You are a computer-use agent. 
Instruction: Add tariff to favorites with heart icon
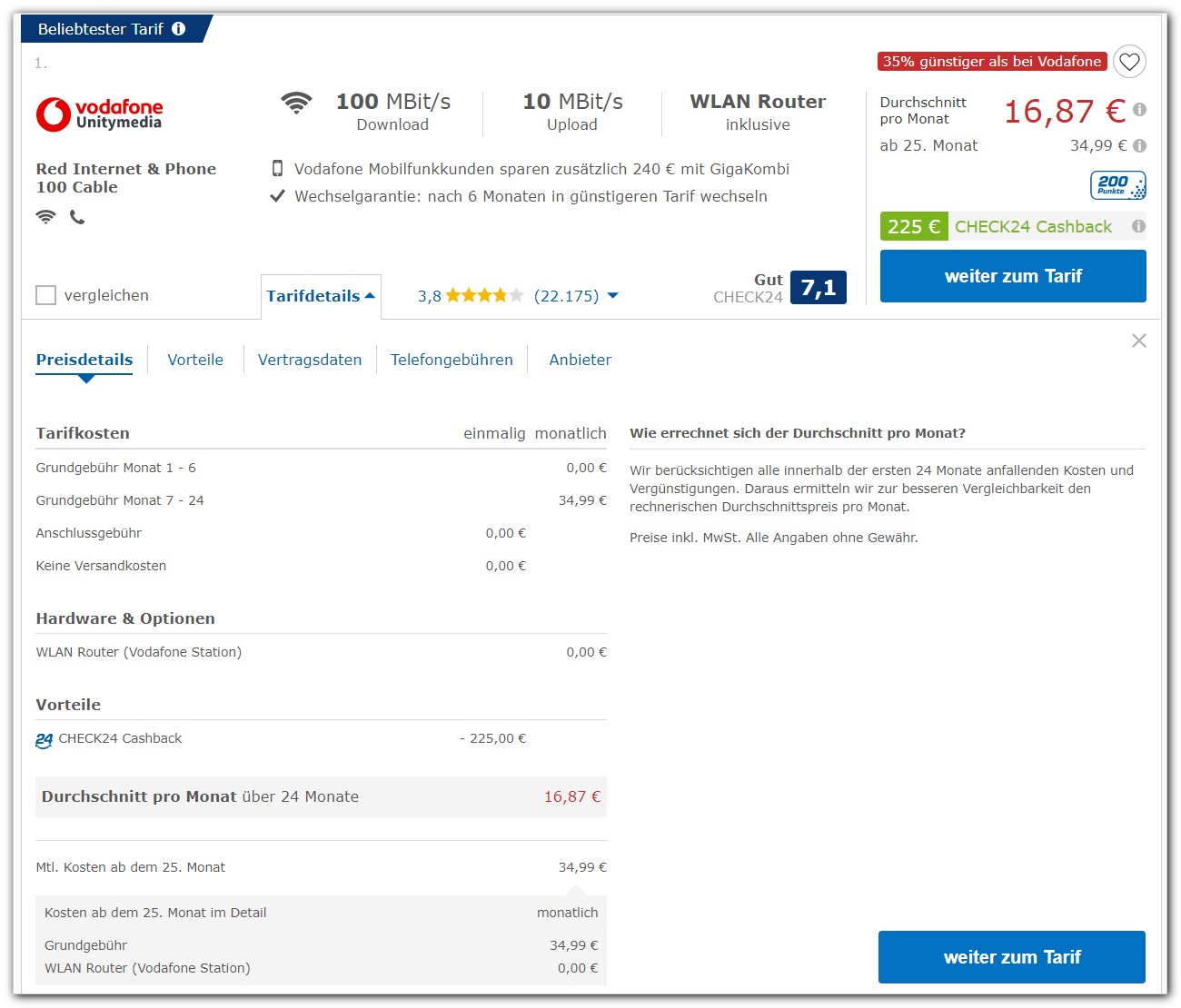point(1129,62)
